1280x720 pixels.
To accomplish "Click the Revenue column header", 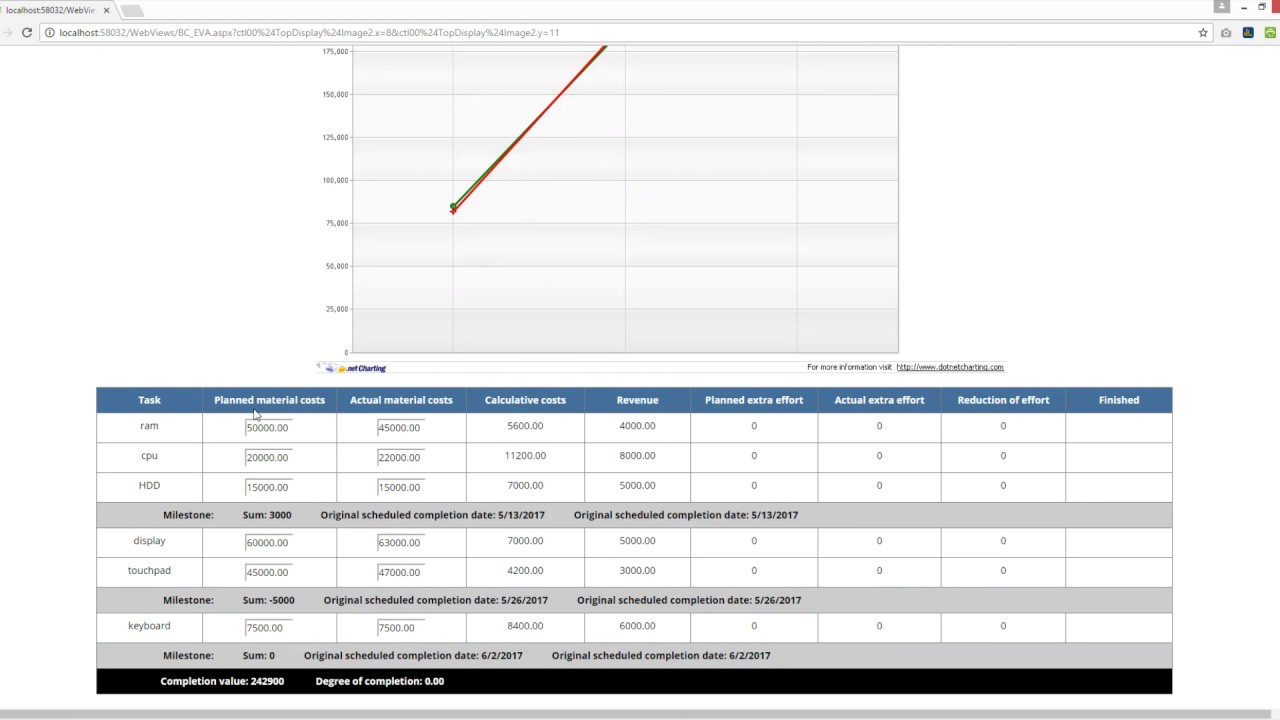I will [637, 400].
